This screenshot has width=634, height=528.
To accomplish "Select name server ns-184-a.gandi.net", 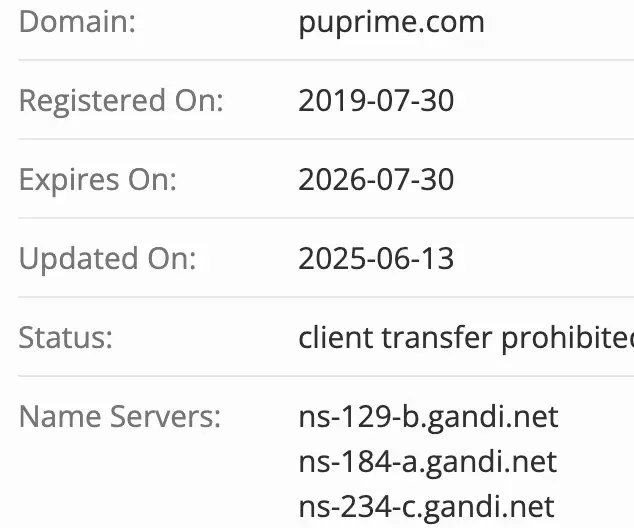I will (x=428, y=462).
